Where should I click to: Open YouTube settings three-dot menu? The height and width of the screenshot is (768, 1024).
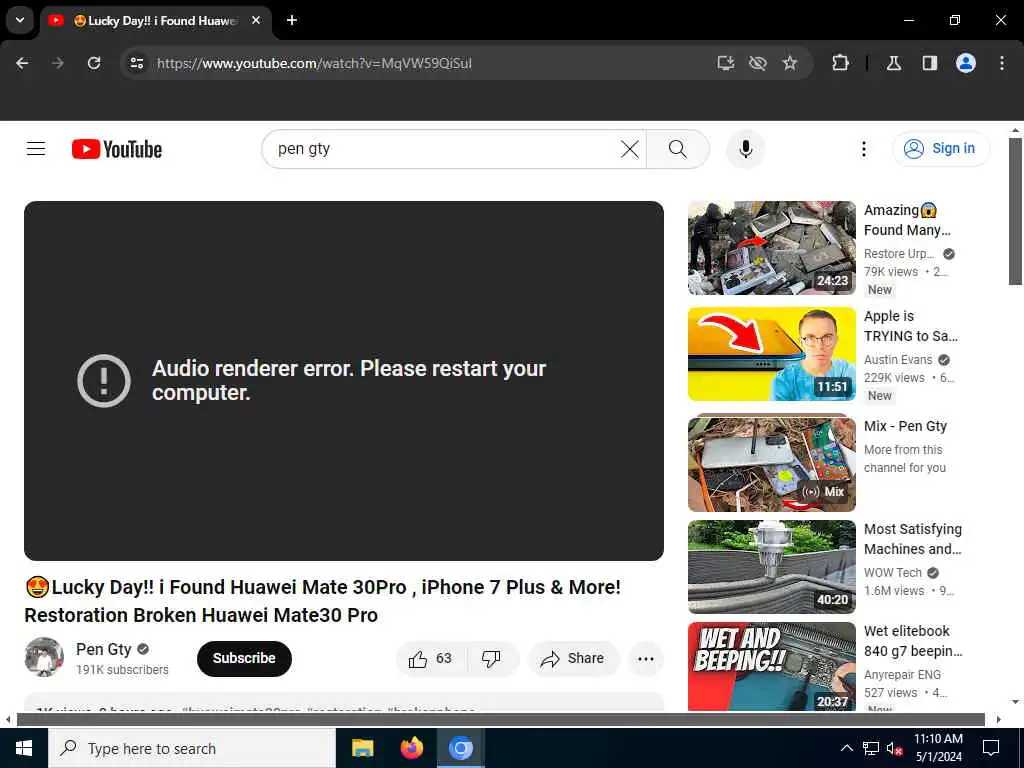click(863, 149)
